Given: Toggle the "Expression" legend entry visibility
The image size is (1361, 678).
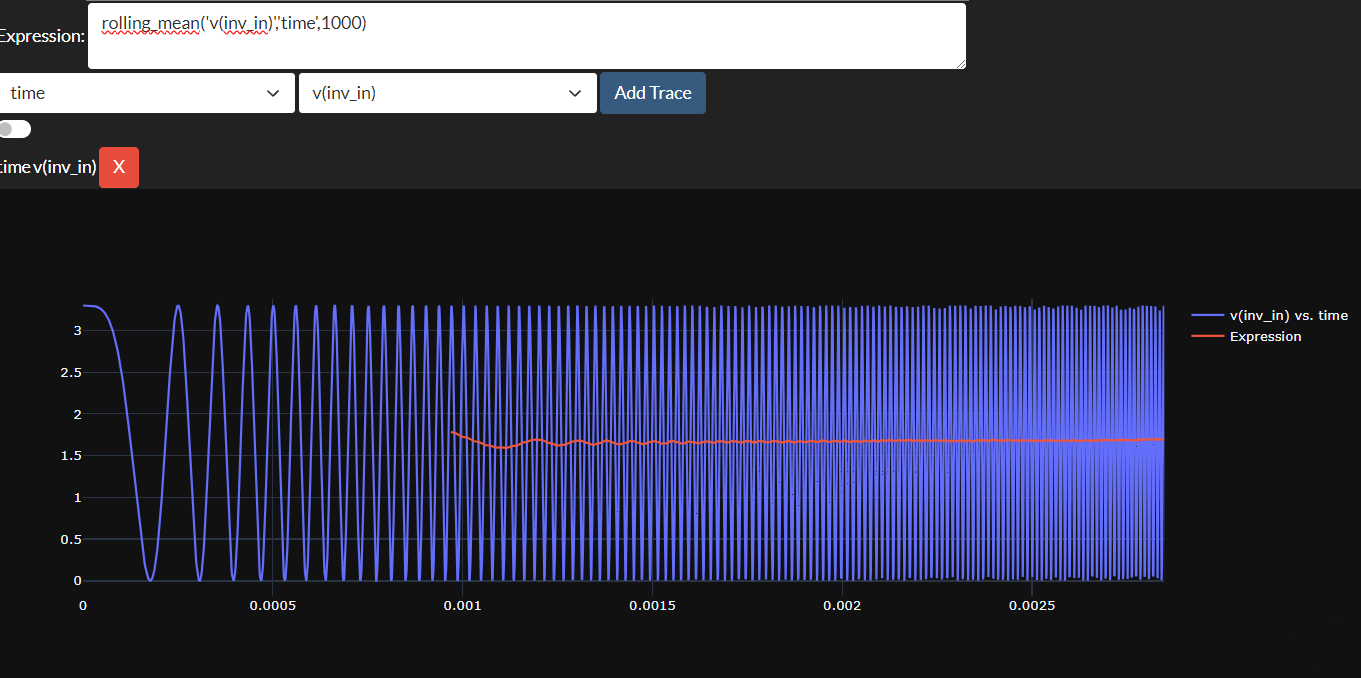Looking at the screenshot, I should 1265,337.
